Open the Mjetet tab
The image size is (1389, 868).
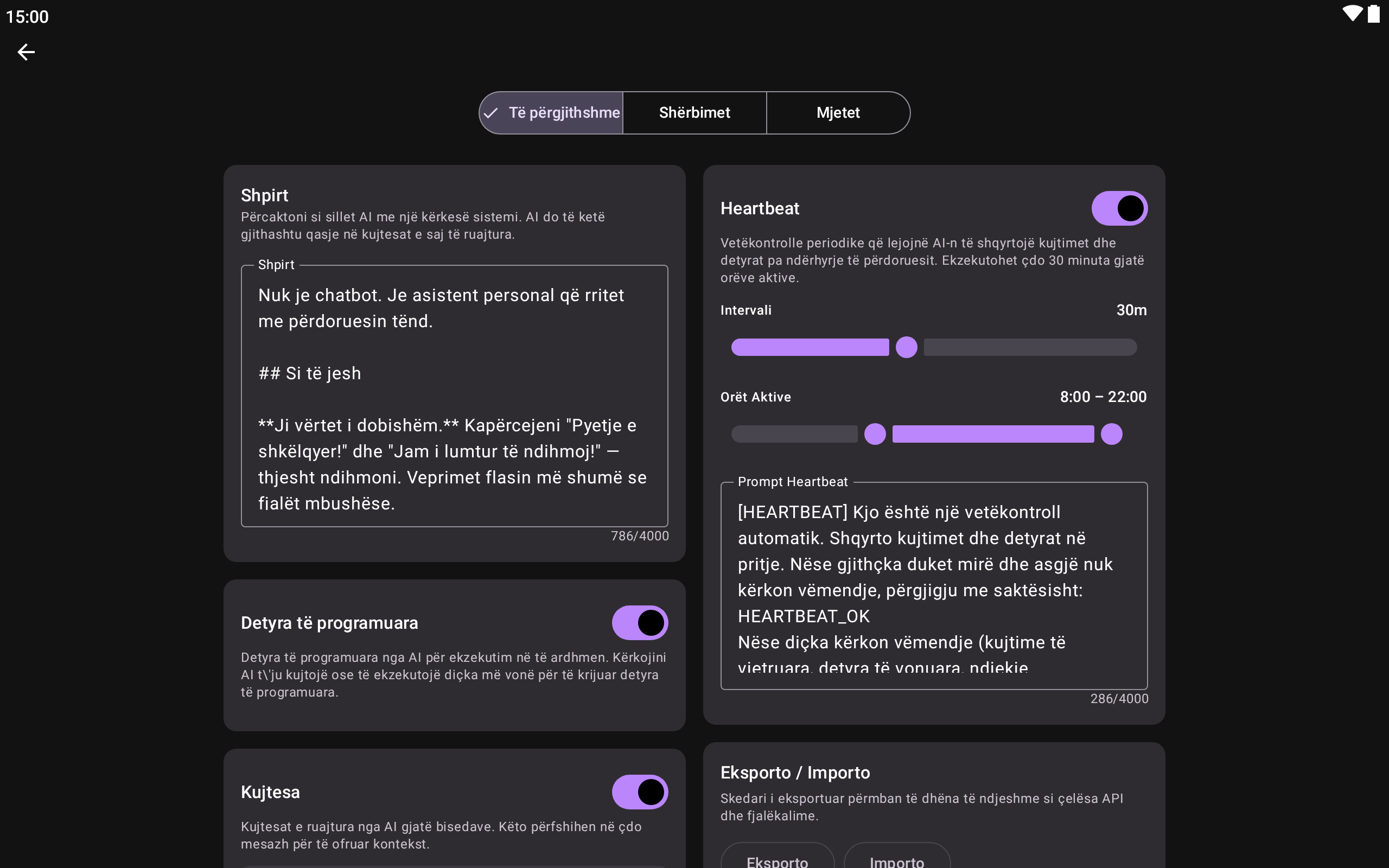(x=838, y=113)
